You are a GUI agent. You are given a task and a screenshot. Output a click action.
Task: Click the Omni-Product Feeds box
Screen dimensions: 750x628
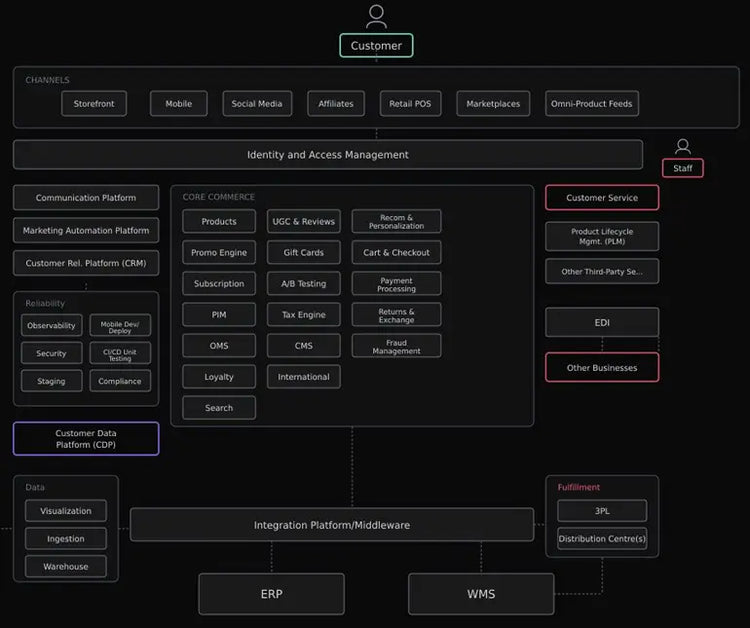point(592,104)
